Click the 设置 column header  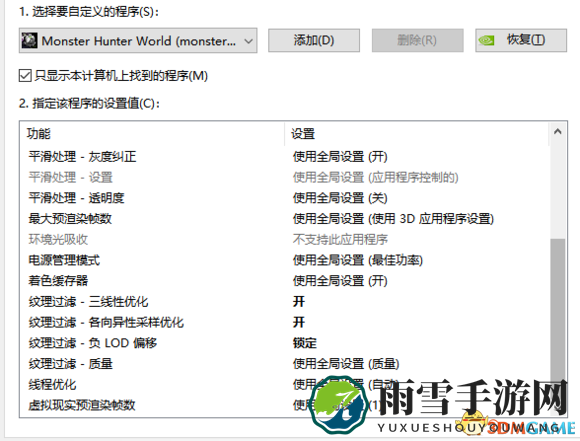(x=417, y=134)
